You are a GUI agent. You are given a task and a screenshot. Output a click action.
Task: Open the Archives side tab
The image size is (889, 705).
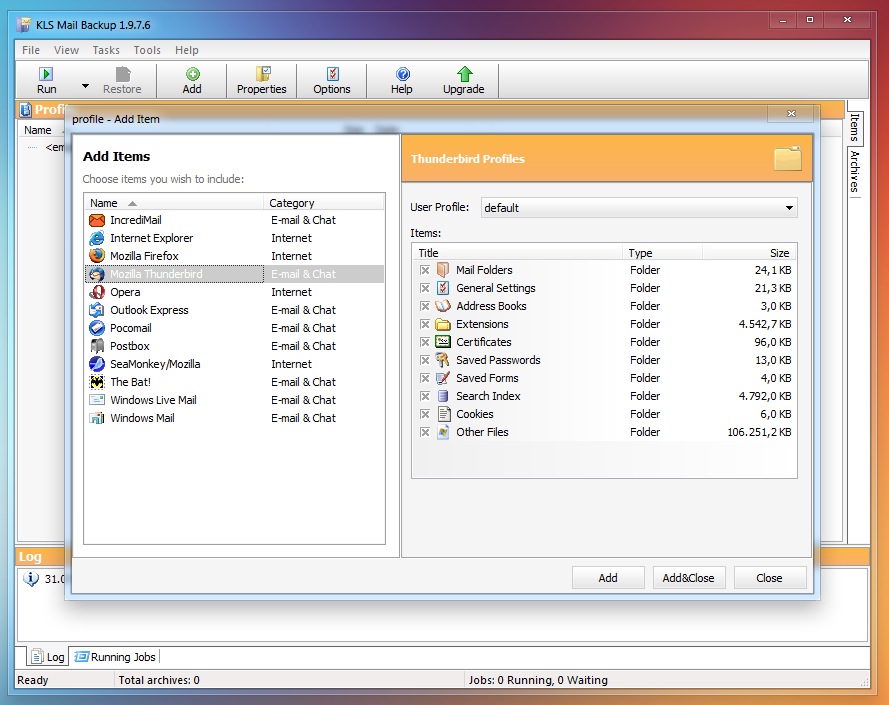(x=855, y=172)
